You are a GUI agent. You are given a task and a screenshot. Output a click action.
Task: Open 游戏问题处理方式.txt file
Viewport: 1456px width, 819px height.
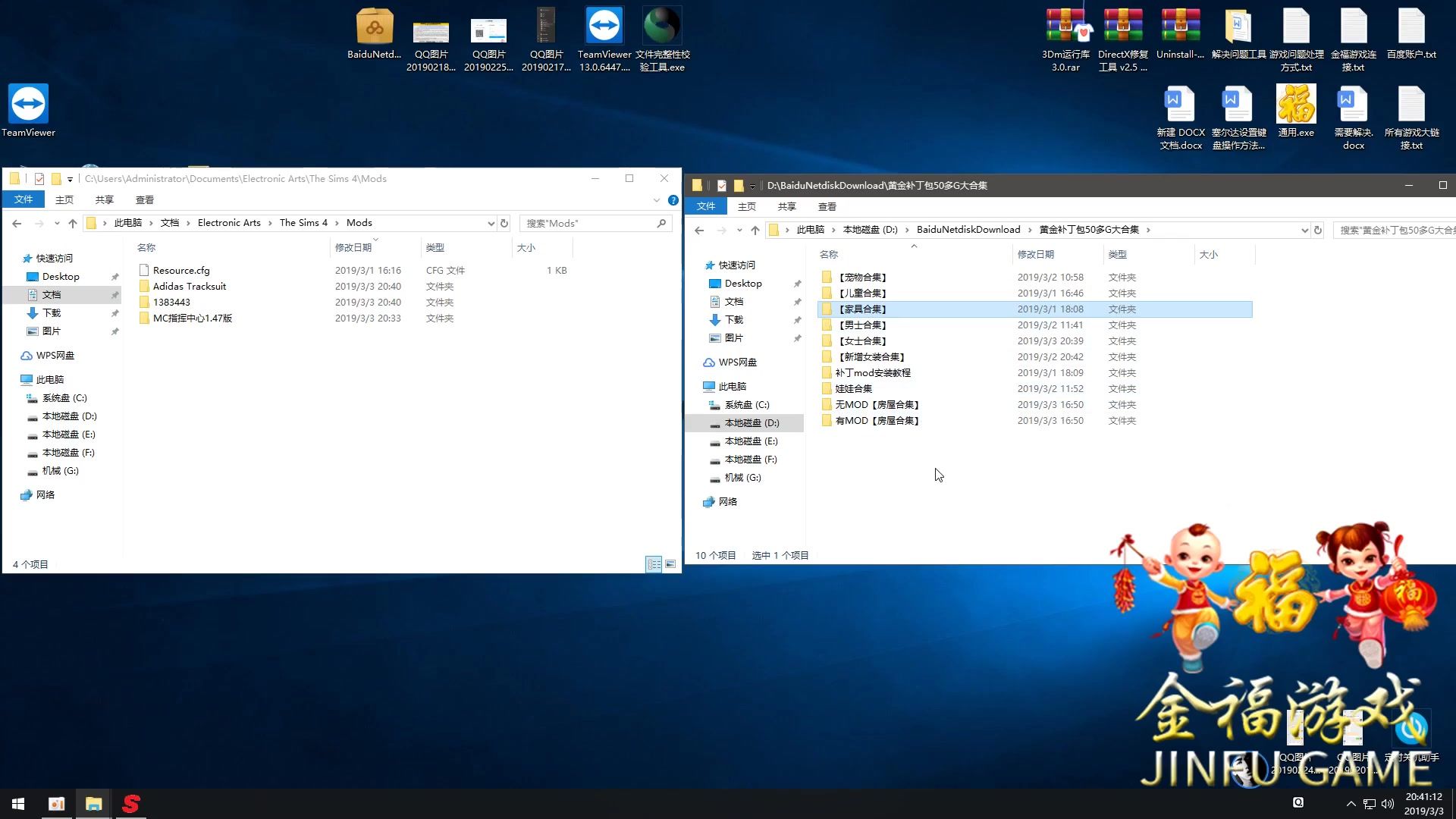point(1296,39)
